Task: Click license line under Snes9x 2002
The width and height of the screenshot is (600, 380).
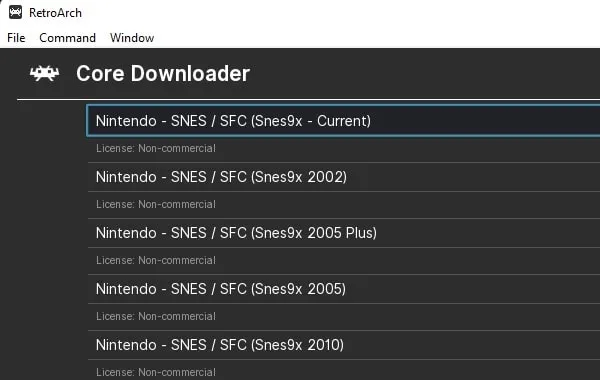Action: (x=156, y=204)
